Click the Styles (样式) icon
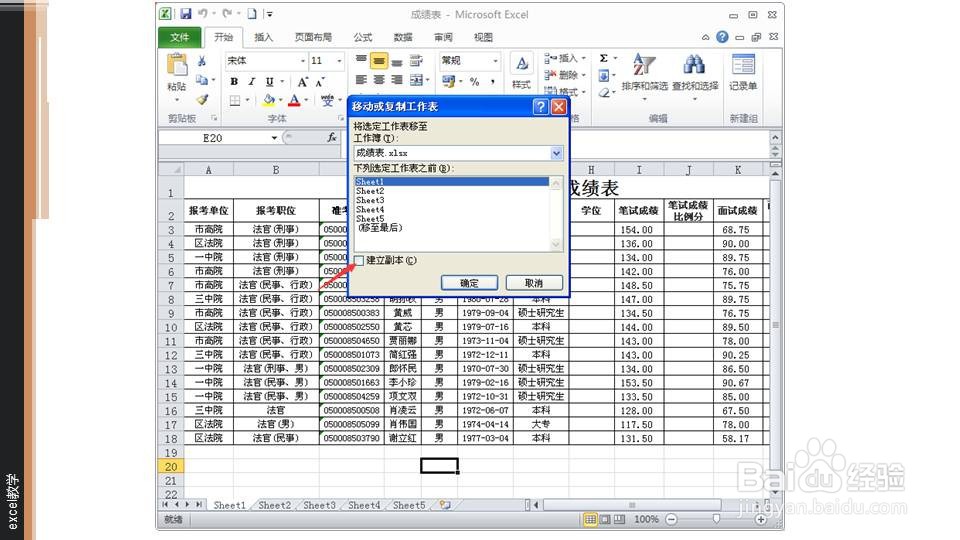 pos(521,72)
